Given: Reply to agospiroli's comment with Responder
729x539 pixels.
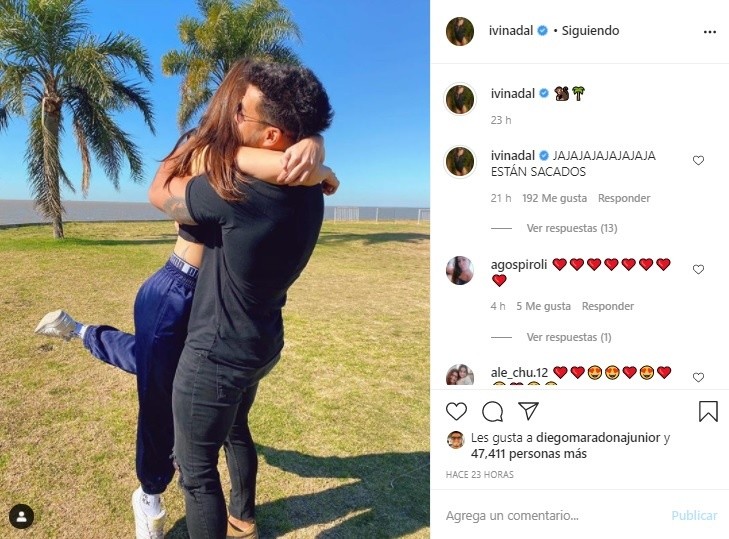Looking at the screenshot, I should (x=608, y=306).
